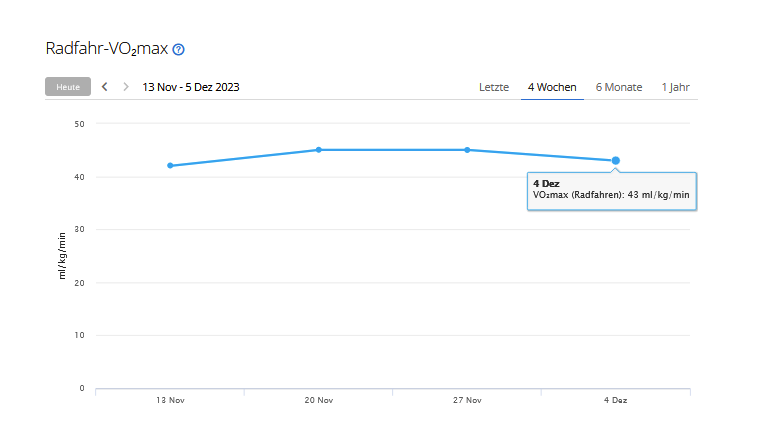Click the highlighted 4 Dez data point

pyautogui.click(x=616, y=160)
